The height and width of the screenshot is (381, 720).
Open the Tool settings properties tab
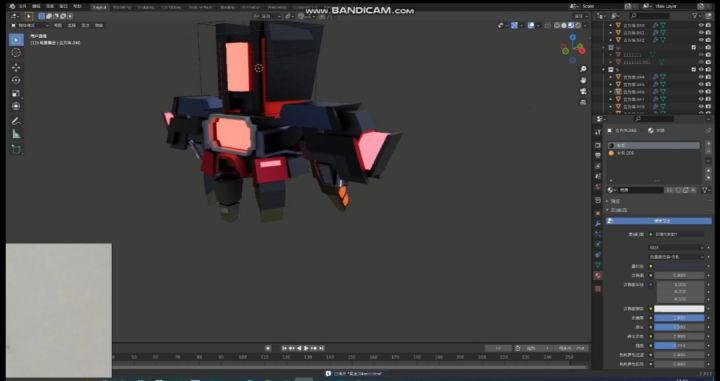597,132
